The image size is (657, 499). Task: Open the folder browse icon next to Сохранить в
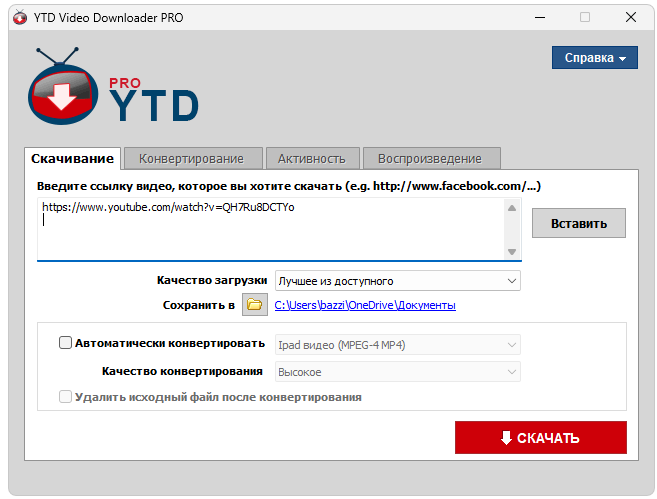[255, 304]
